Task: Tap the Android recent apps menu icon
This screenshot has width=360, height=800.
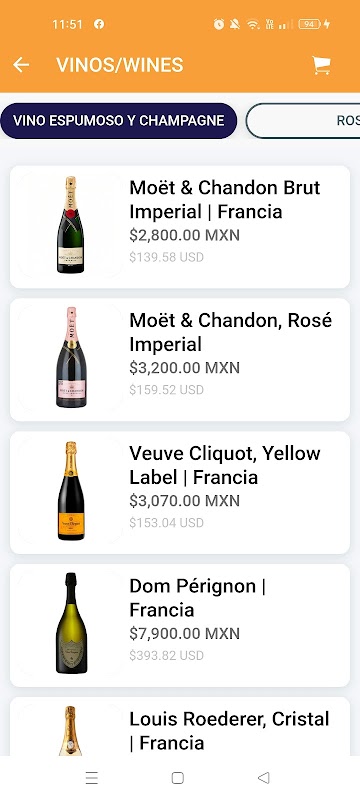Action: [92, 778]
